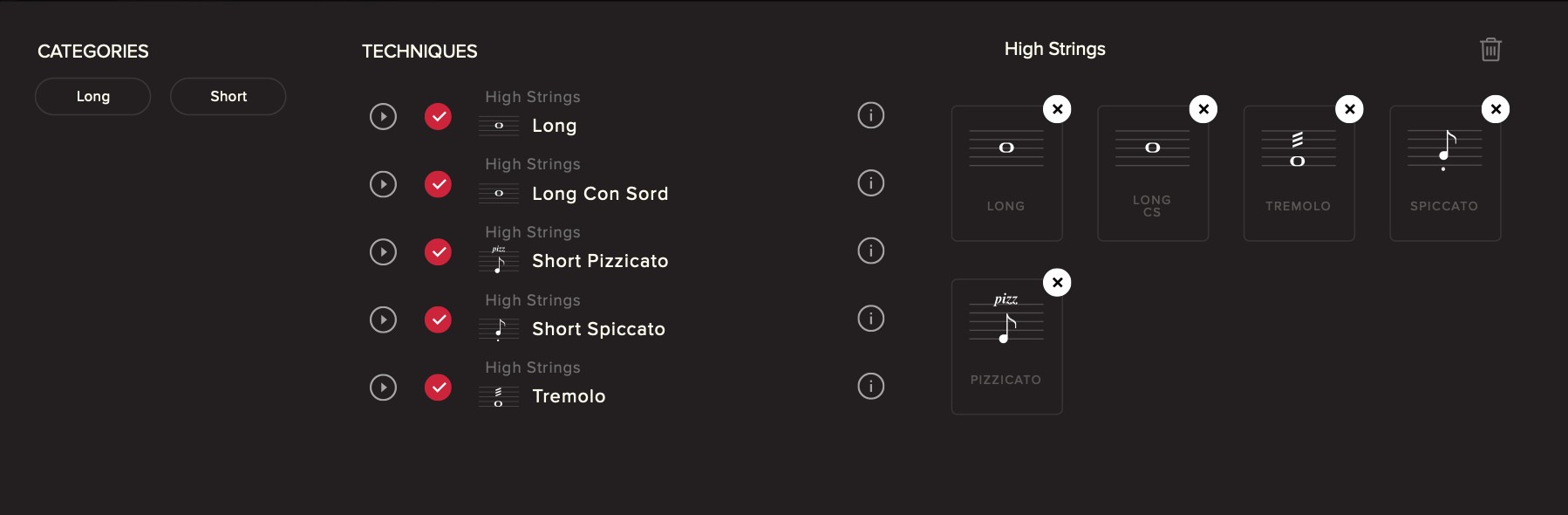The height and width of the screenshot is (515, 1568).
Task: Show info for Long technique
Action: coord(870,115)
